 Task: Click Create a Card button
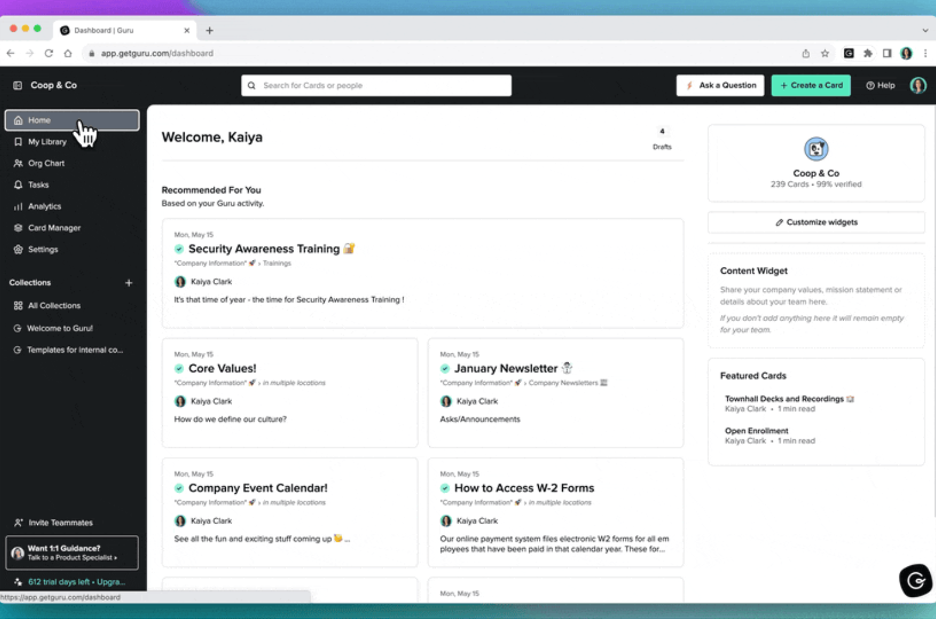[811, 85]
